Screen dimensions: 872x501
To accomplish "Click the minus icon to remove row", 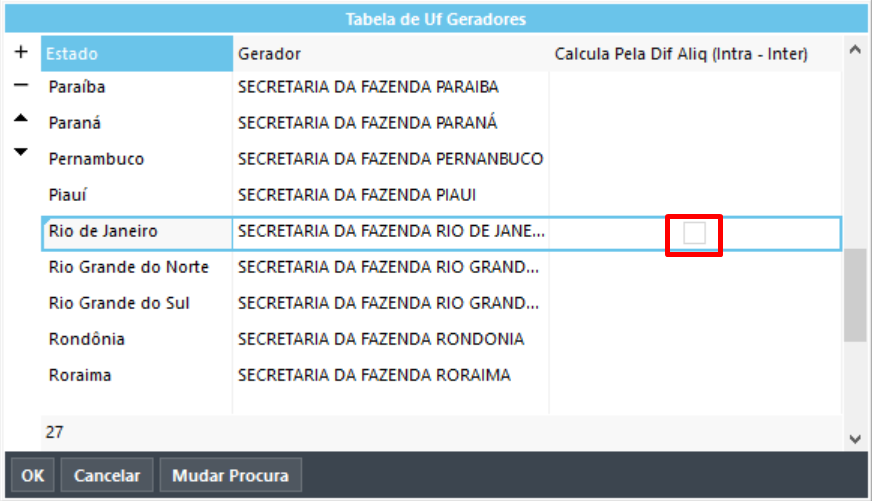I will [x=21, y=85].
